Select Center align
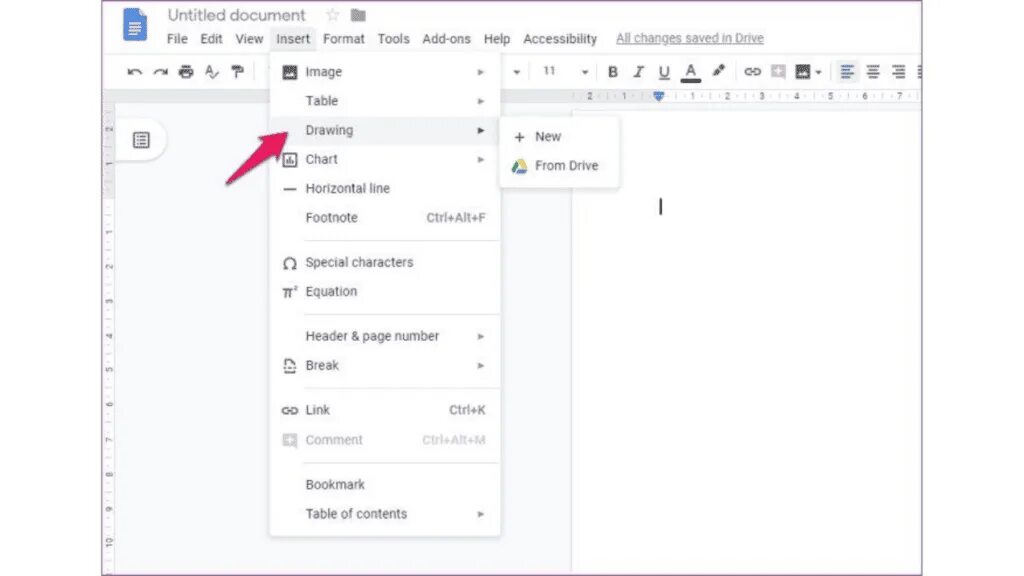1024x576 pixels. pos(872,72)
